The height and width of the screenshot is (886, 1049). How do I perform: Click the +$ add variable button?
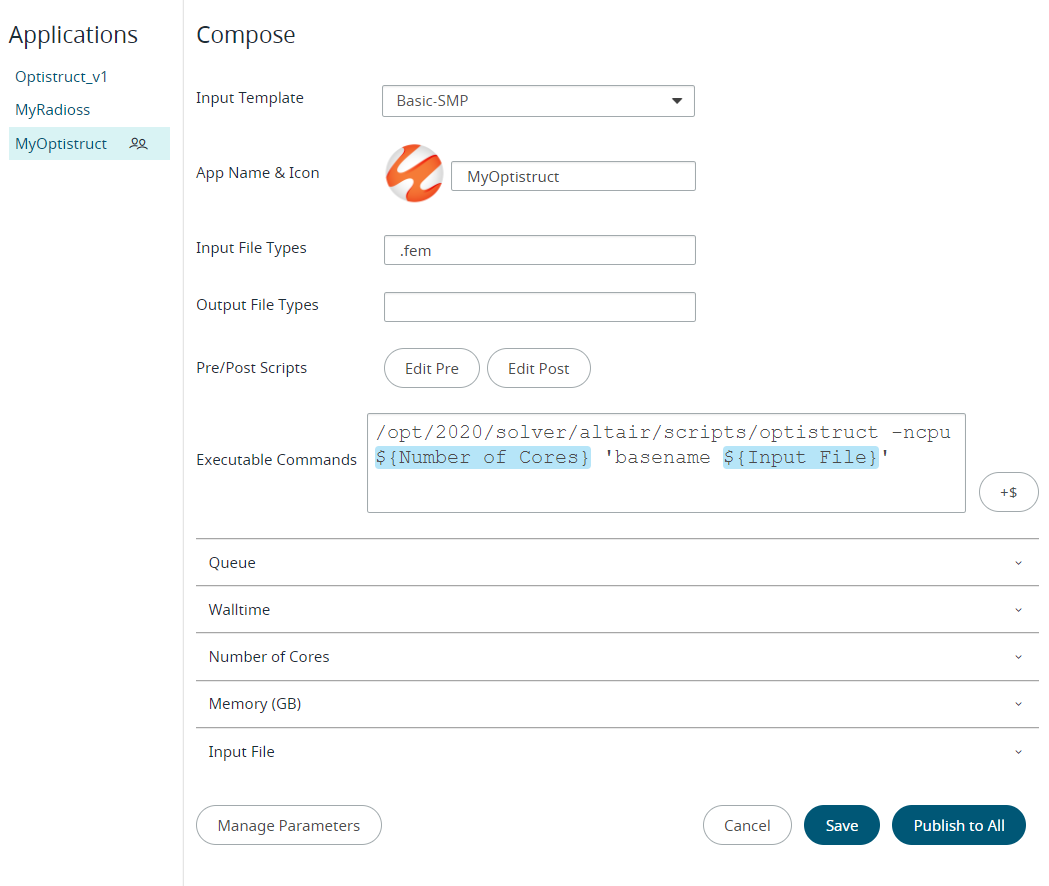point(1008,493)
